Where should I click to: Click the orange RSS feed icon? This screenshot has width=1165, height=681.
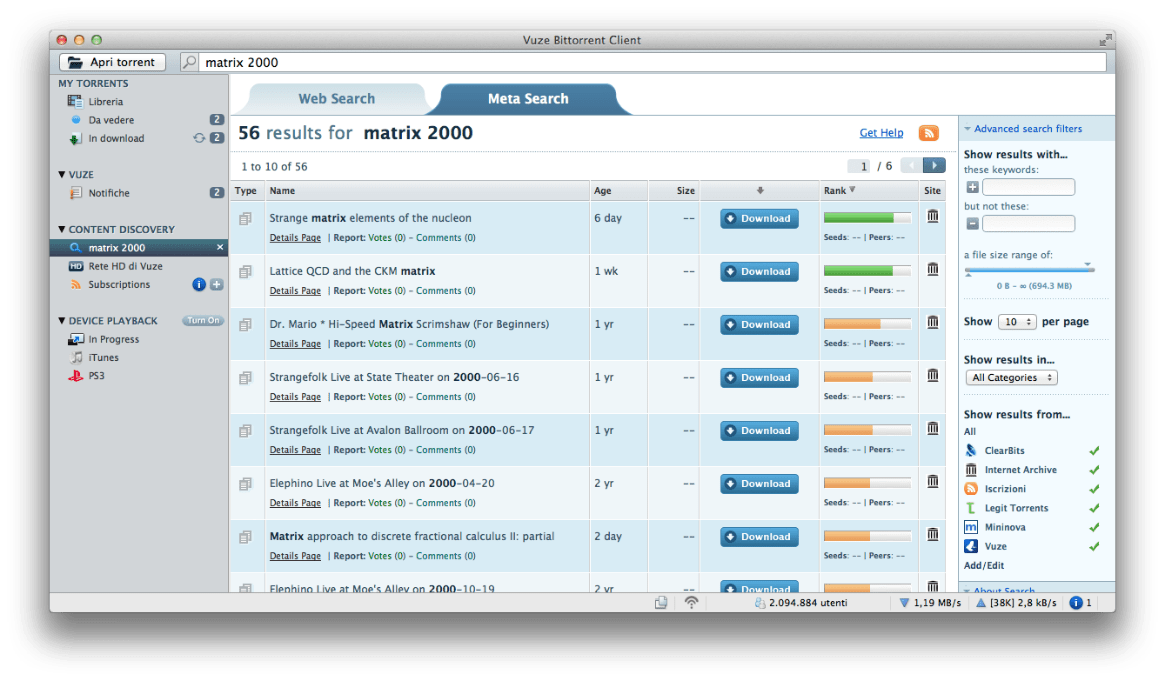(x=928, y=133)
